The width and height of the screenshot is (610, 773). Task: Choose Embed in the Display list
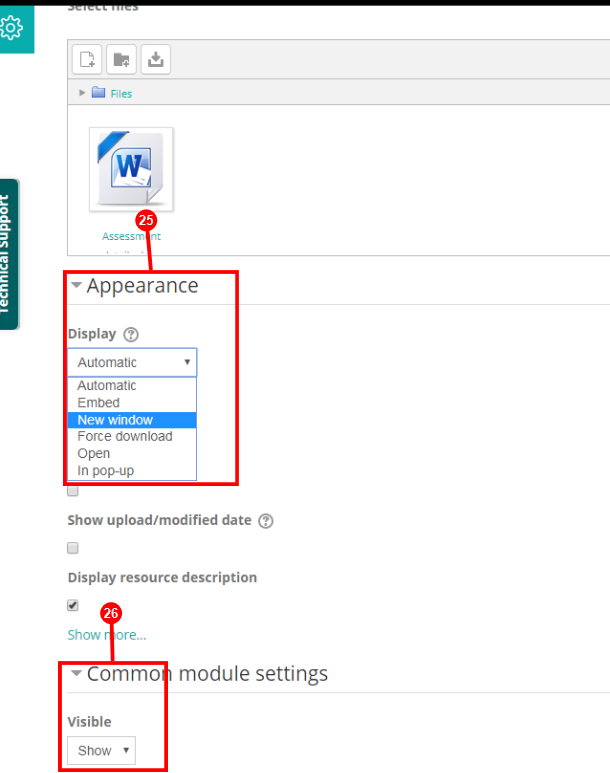[x=132, y=403]
